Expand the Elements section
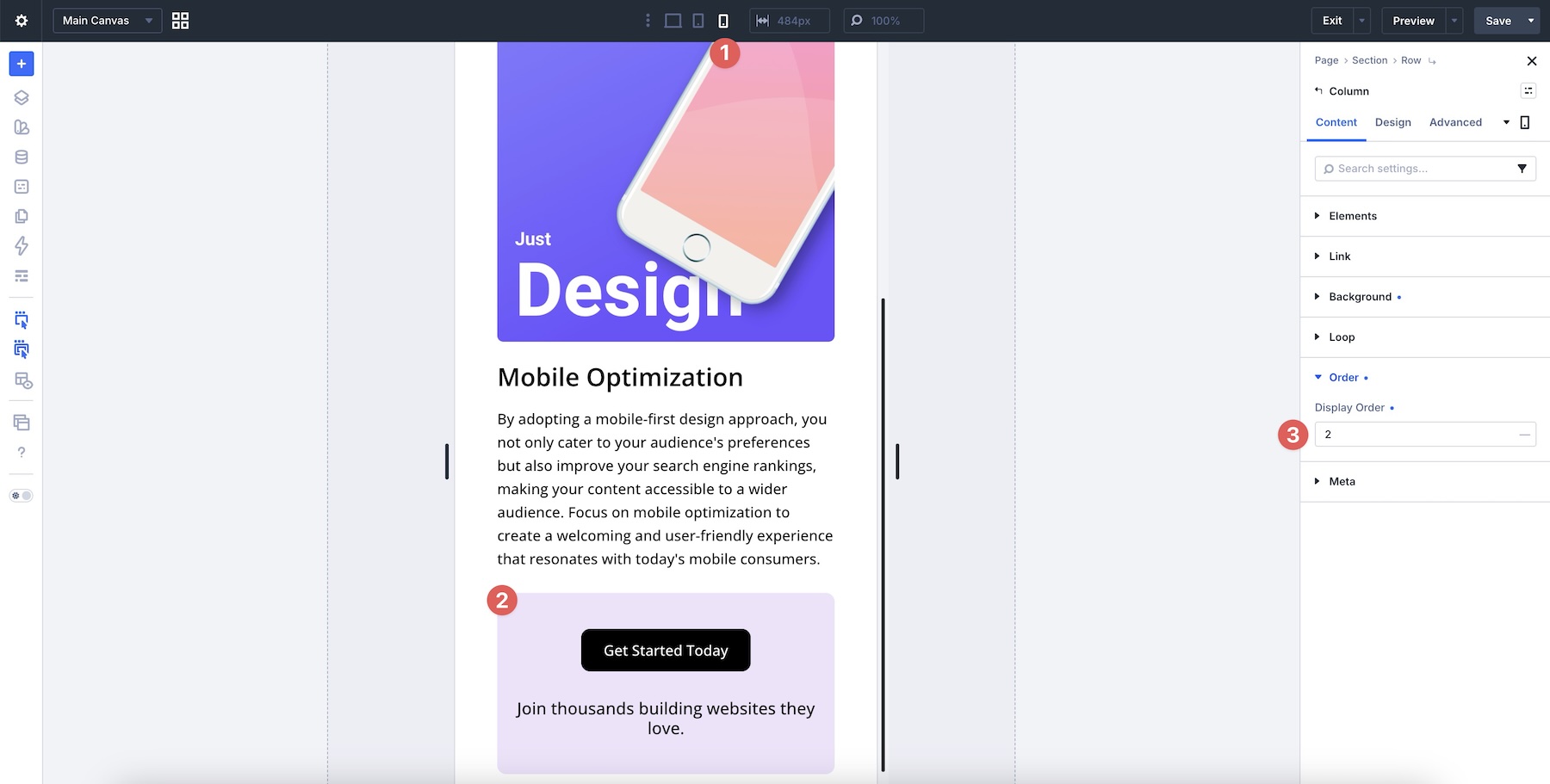The width and height of the screenshot is (1550, 784). [x=1425, y=216]
